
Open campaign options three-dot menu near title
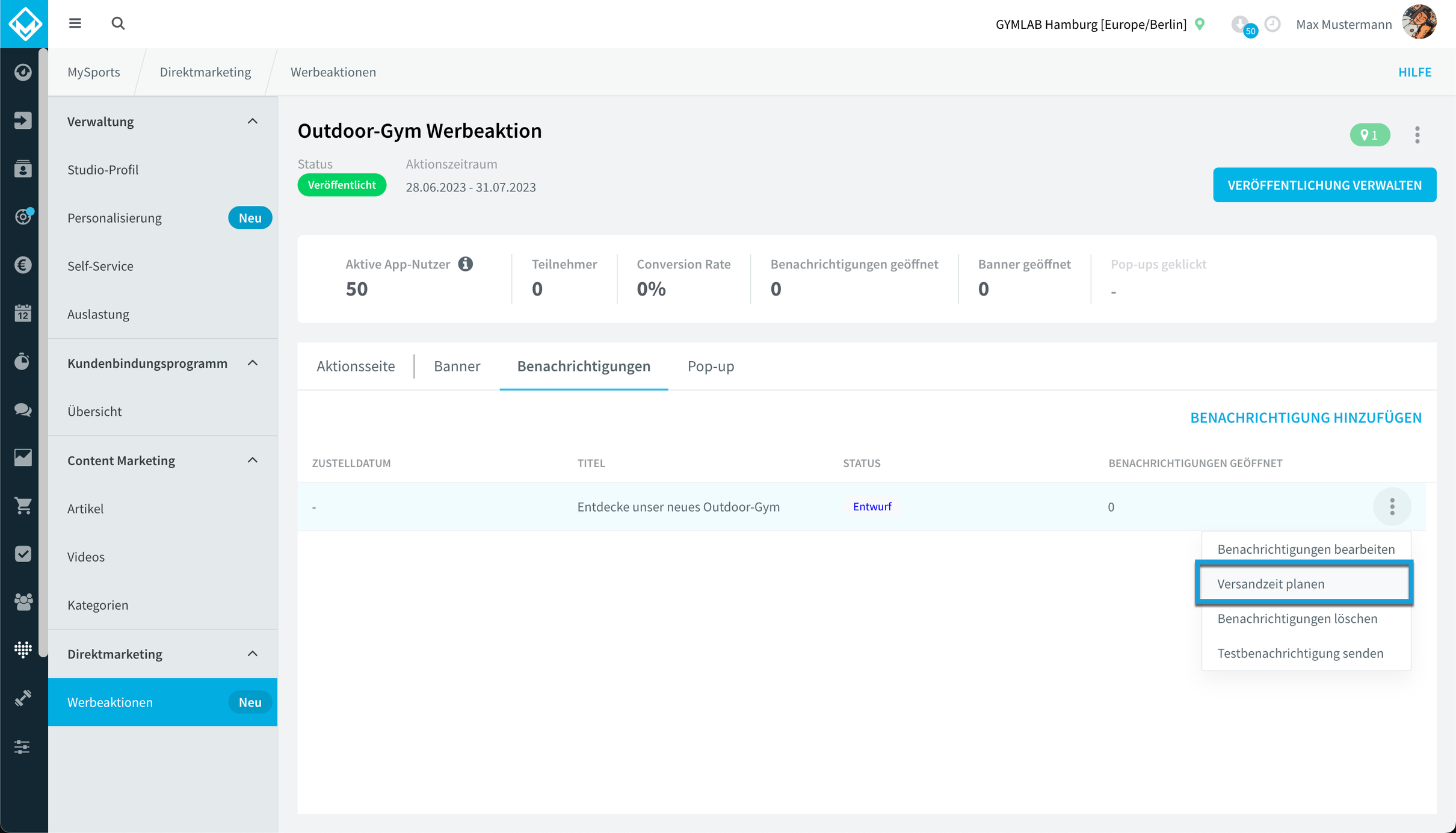(x=1417, y=135)
